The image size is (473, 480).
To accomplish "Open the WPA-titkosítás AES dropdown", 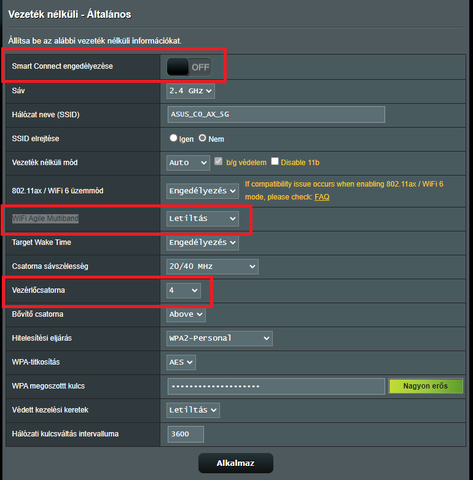I will coord(181,362).
